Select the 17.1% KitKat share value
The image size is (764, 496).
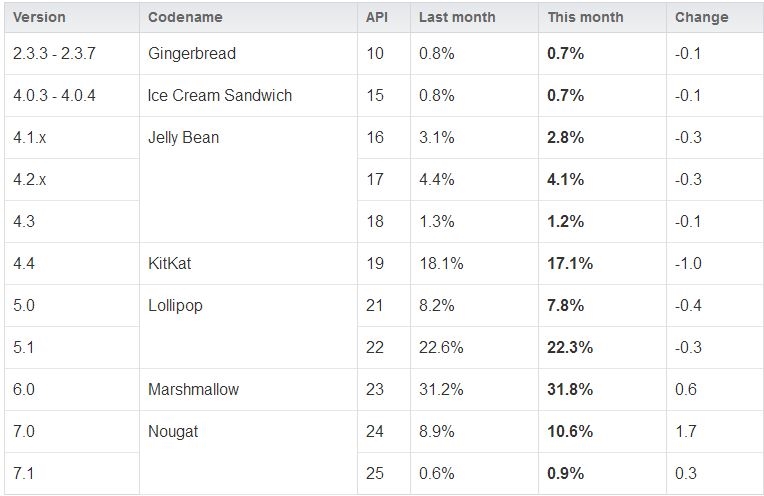(x=570, y=263)
